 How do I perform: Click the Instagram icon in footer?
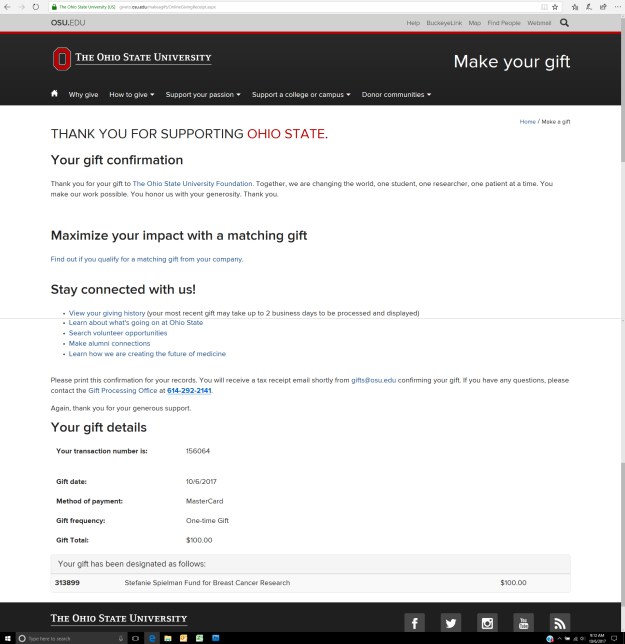tap(488, 623)
